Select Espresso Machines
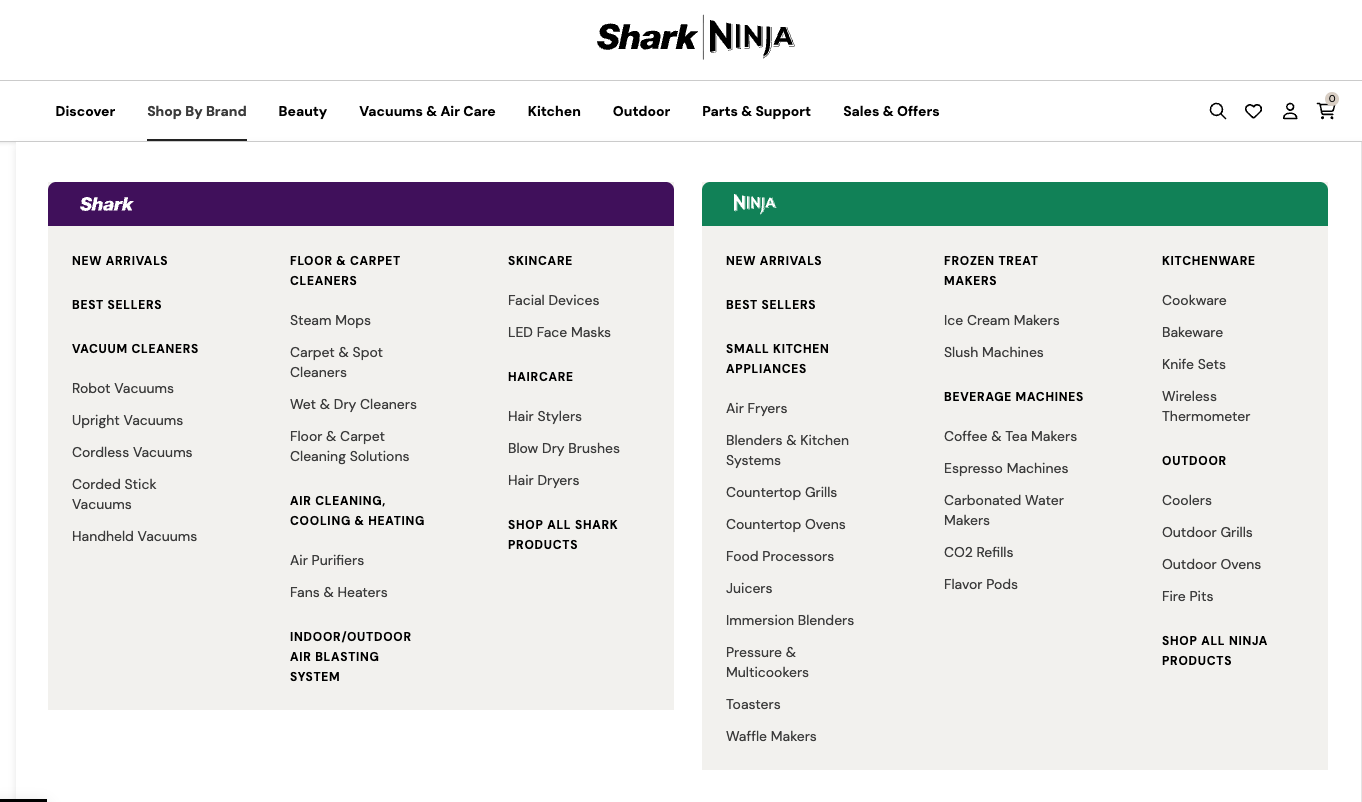1362x802 pixels. (x=1006, y=468)
